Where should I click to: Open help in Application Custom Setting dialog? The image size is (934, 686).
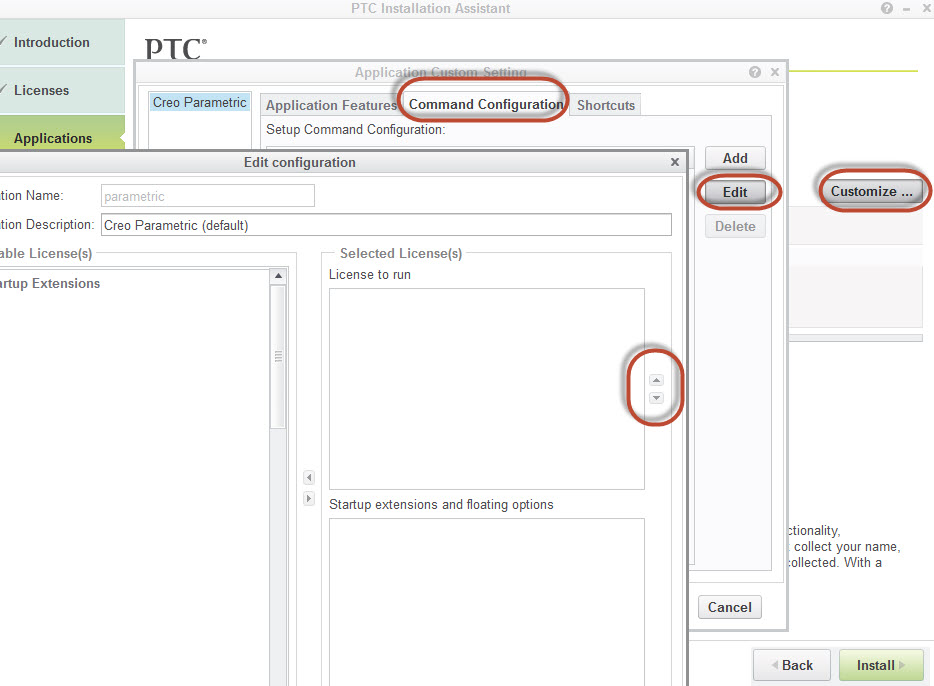(x=755, y=72)
